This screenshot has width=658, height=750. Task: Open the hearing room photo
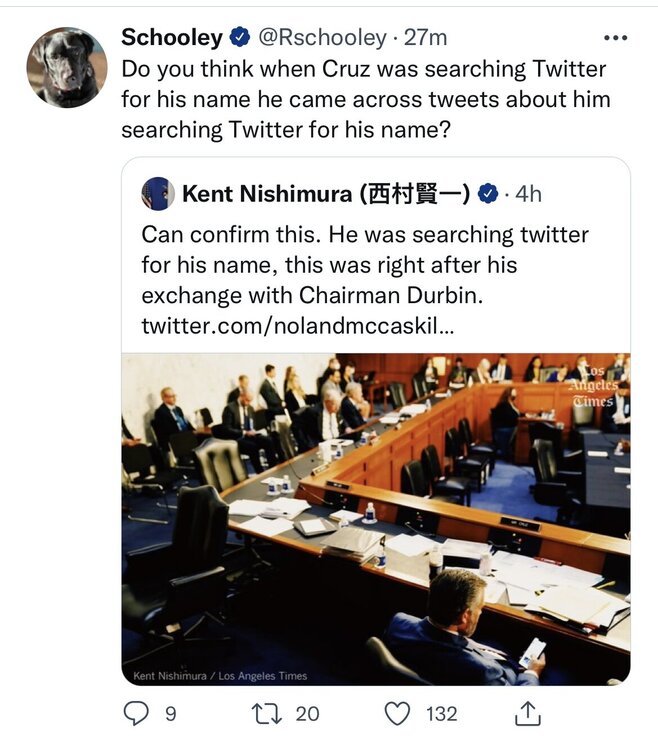(376, 518)
